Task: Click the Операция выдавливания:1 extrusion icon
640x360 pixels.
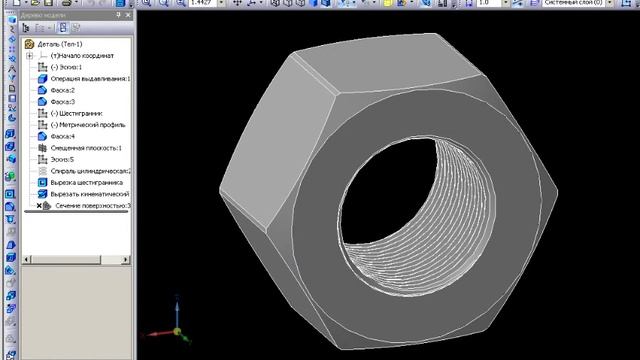Action: click(42, 78)
